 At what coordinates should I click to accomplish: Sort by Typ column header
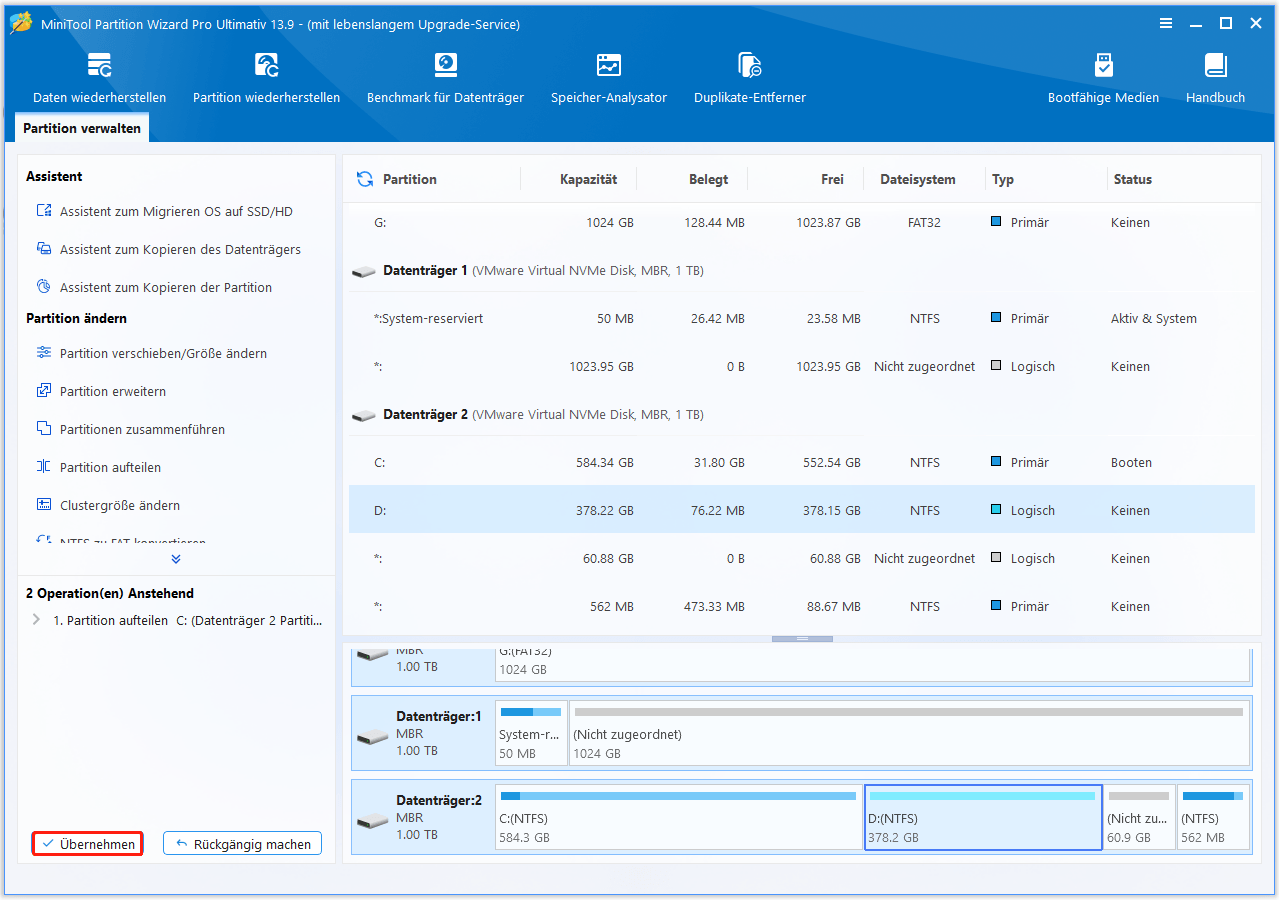click(x=1003, y=180)
